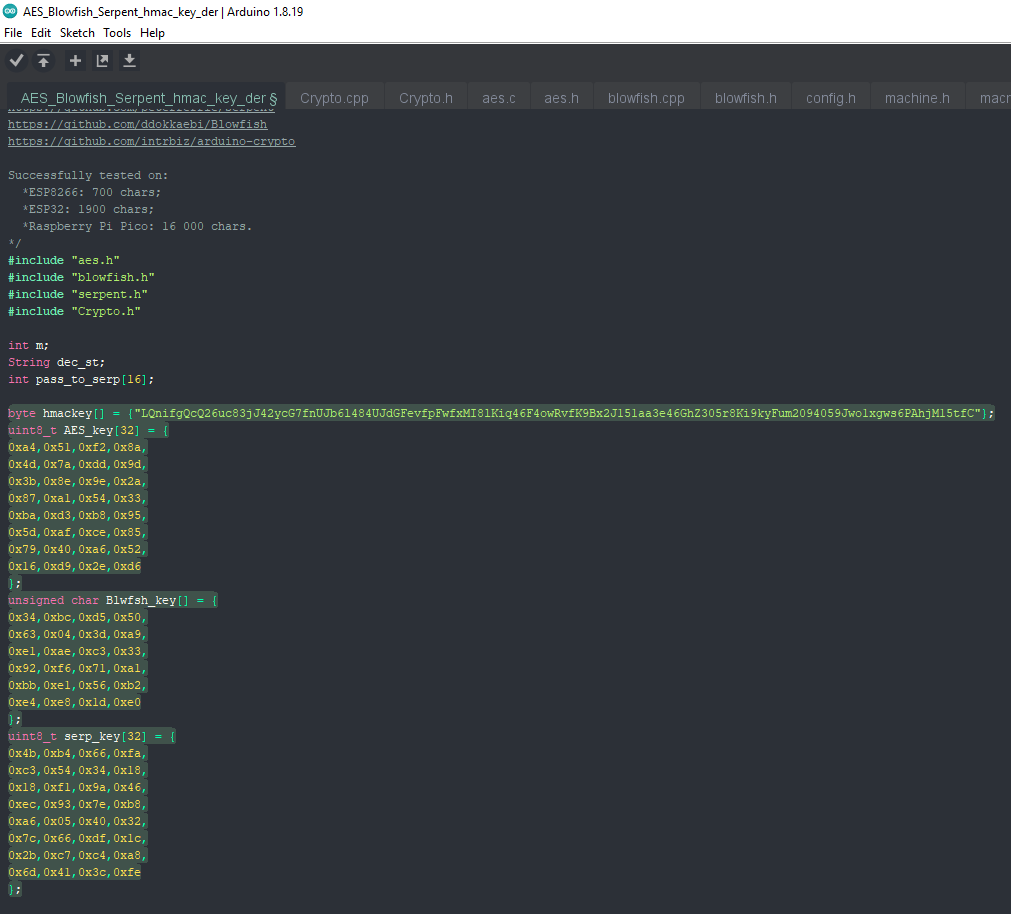The height and width of the screenshot is (914, 1011).
Task: Click the #include "Crypto.h" line
Action: [74, 311]
